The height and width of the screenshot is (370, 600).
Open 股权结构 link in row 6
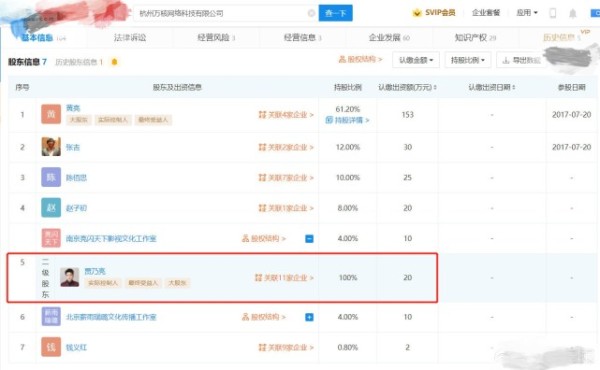click(x=264, y=317)
